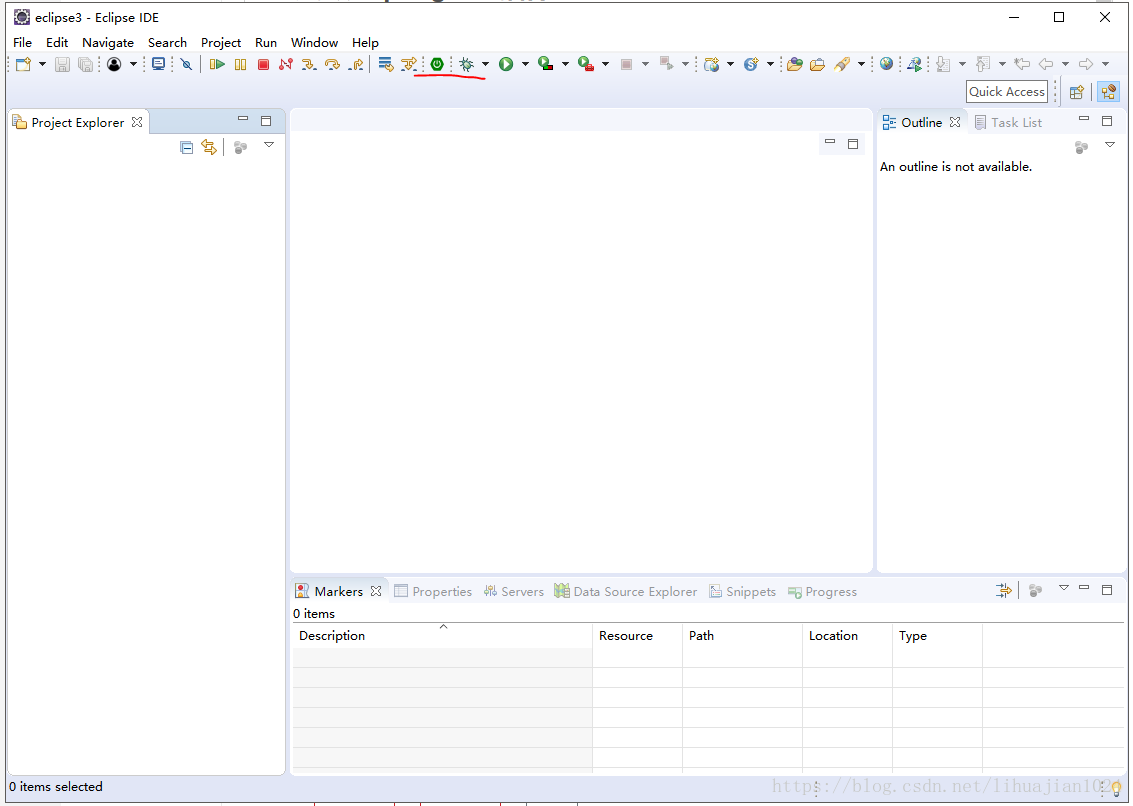The image size is (1133, 806).
Task: Switch to the Snippets tab
Action: click(743, 591)
